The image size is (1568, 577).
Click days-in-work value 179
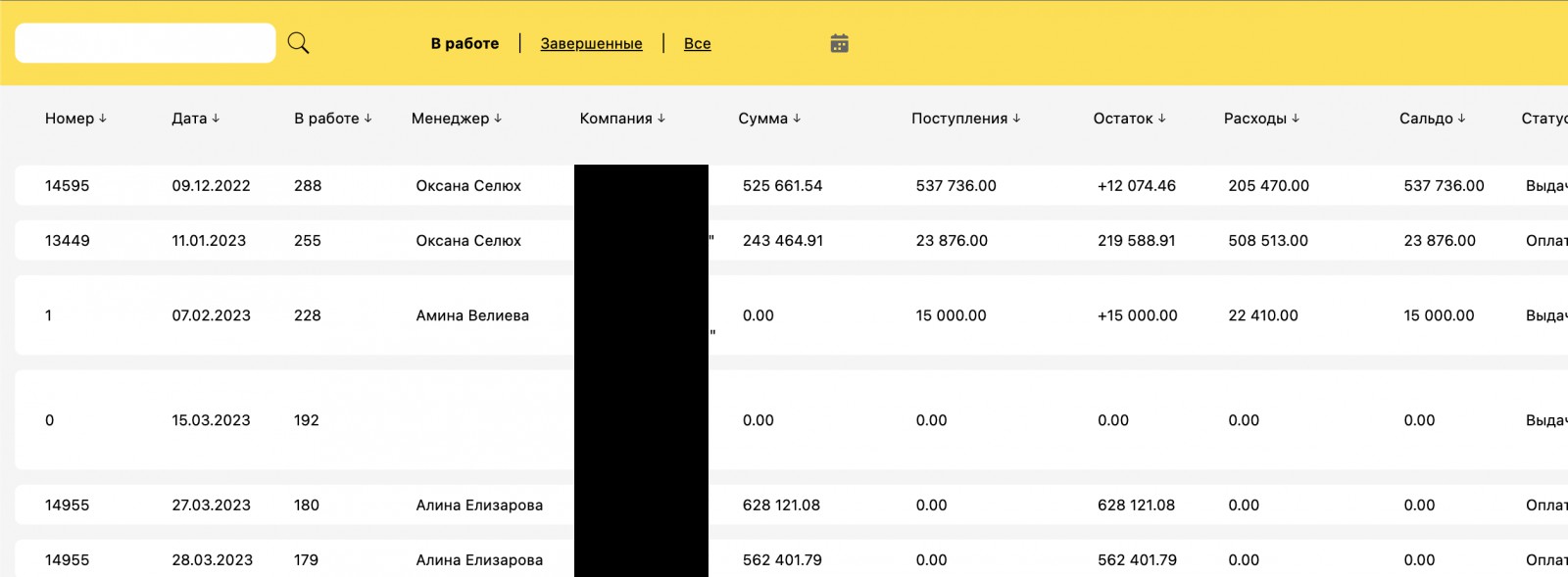307,560
